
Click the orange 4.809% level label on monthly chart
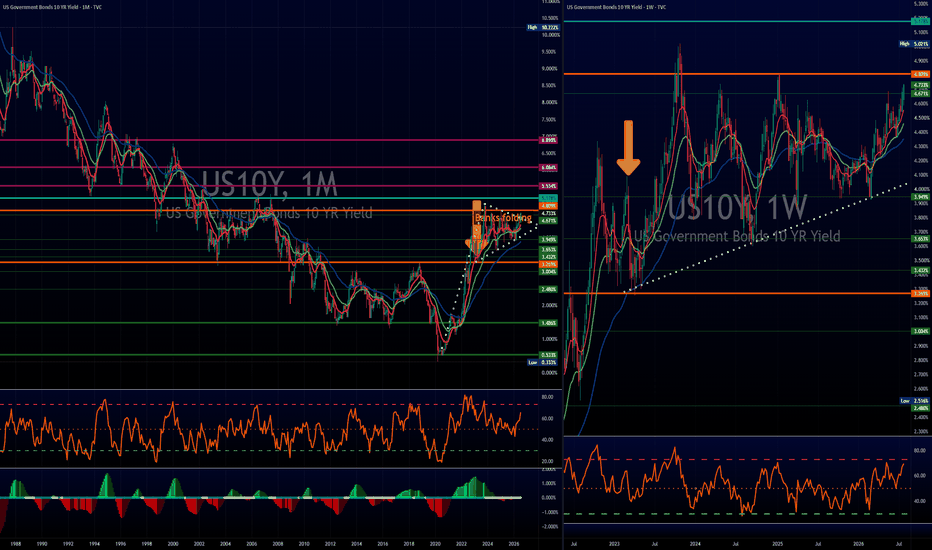pos(548,206)
